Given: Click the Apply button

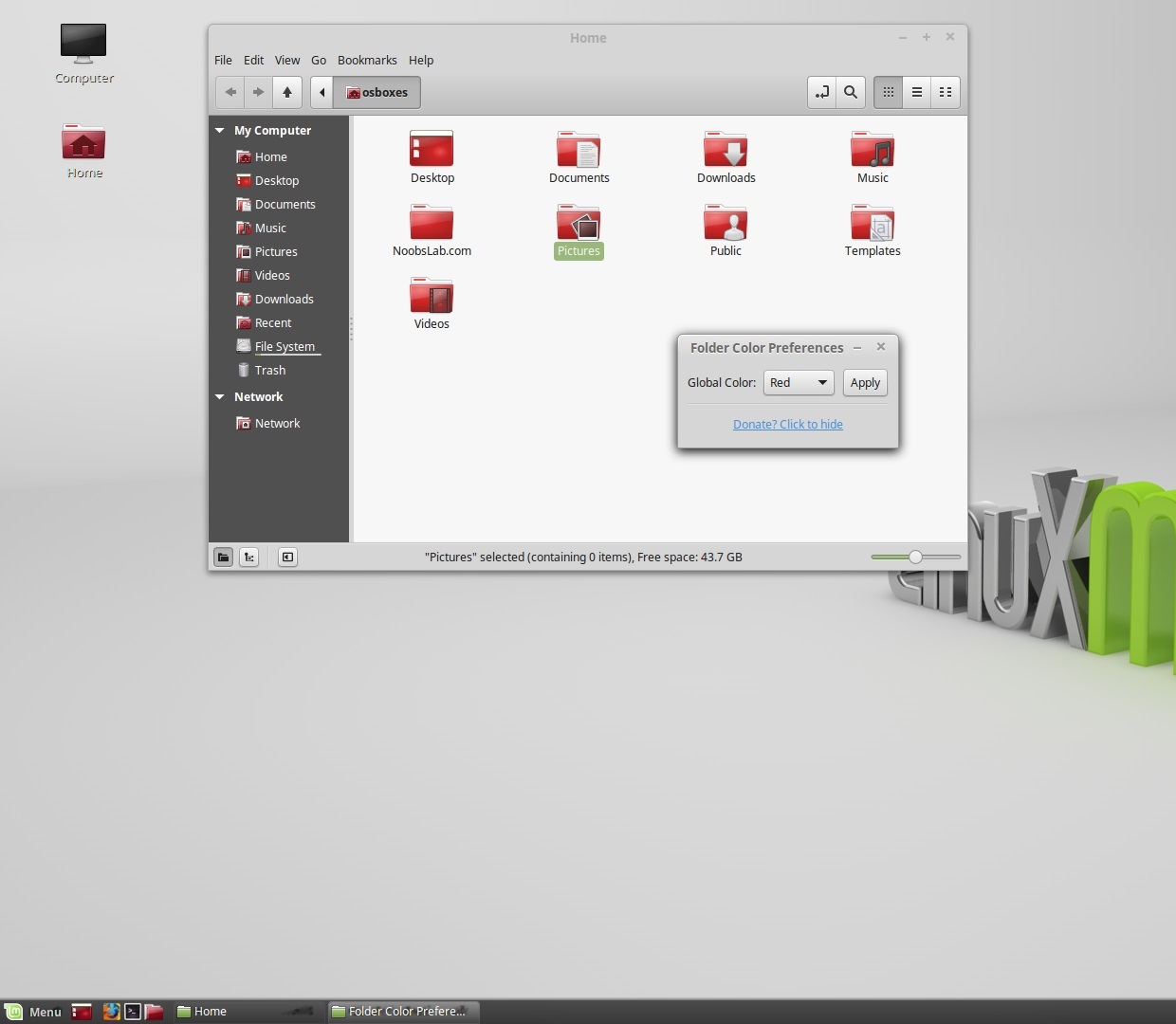Looking at the screenshot, I should point(865,383).
